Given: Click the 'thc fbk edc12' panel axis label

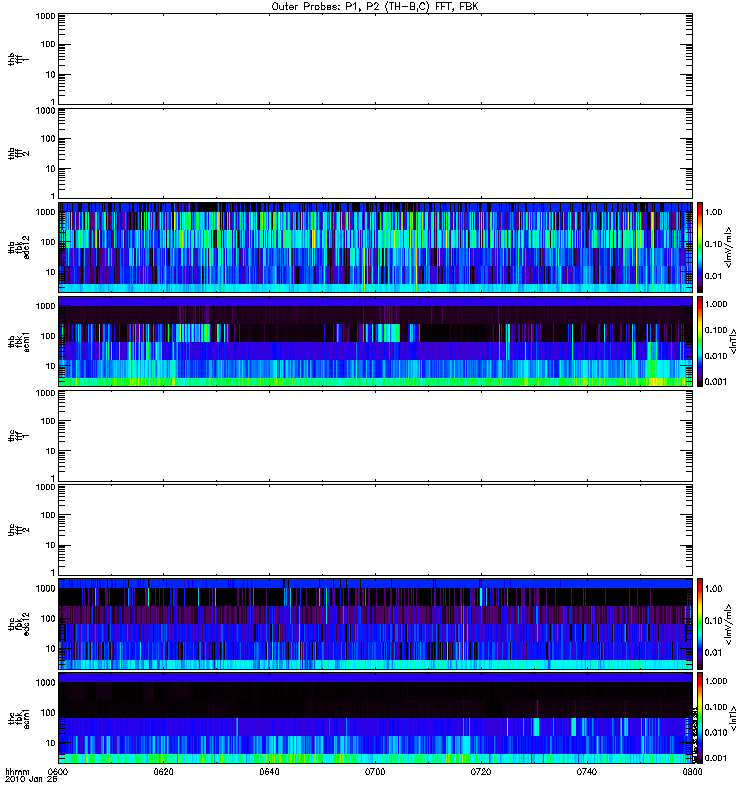Looking at the screenshot, I should [18, 624].
